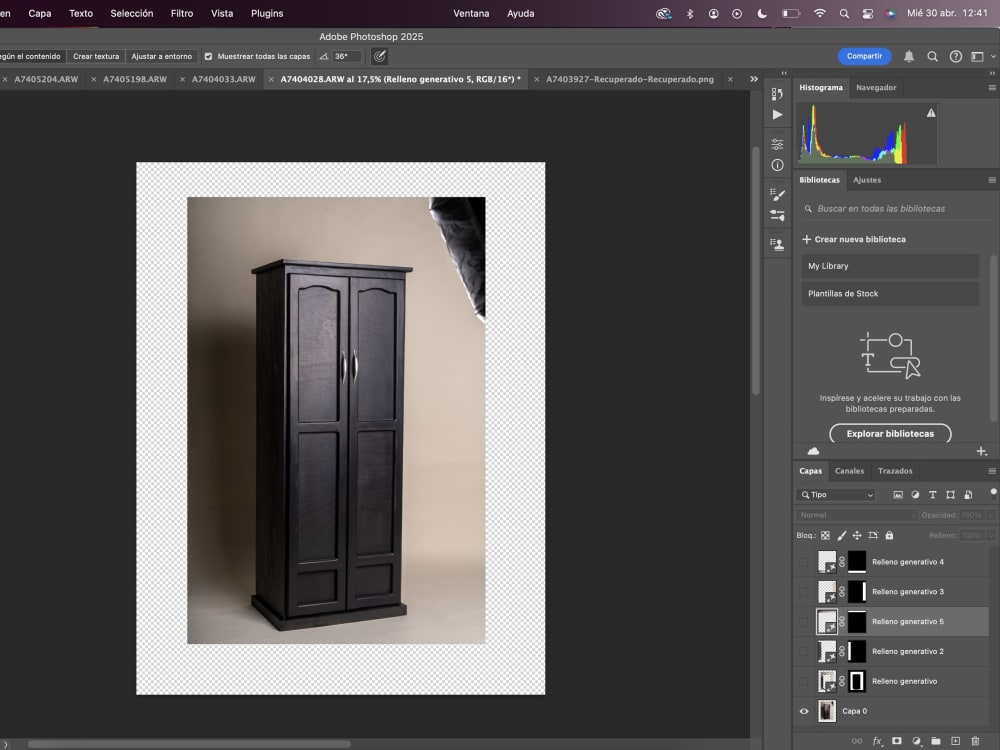
Task: Open the Histograma panel options menu
Action: 992,88
